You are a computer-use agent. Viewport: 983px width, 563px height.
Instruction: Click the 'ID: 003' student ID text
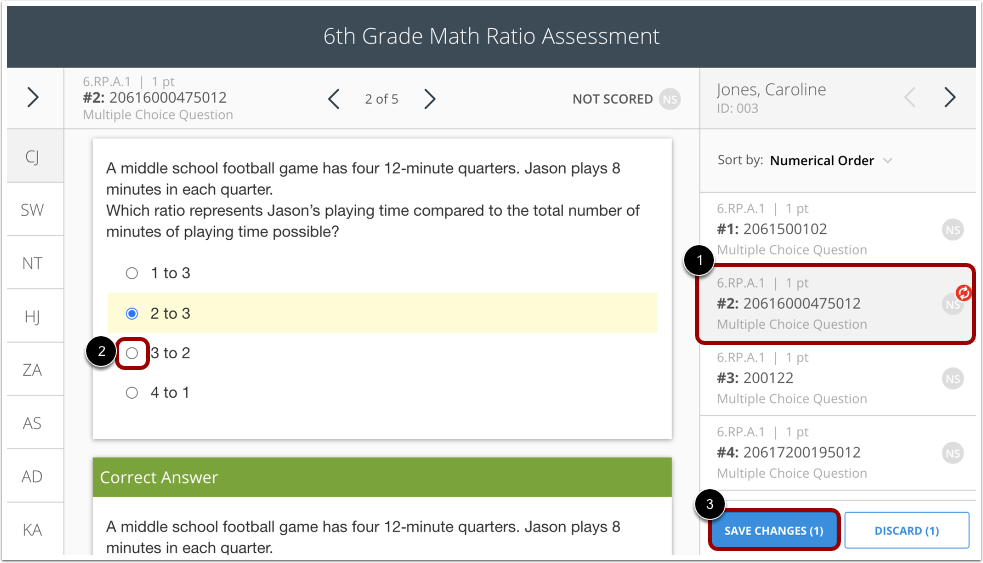[x=738, y=108]
